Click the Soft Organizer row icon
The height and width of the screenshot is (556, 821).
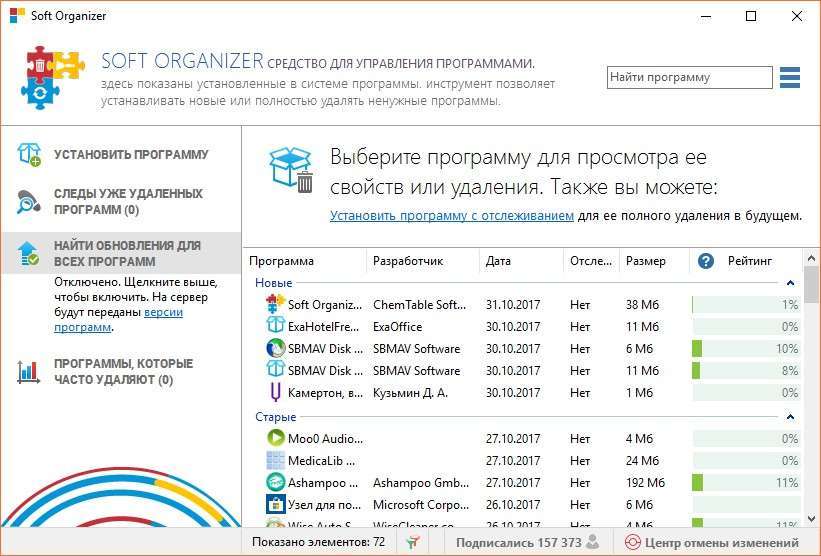[275, 304]
